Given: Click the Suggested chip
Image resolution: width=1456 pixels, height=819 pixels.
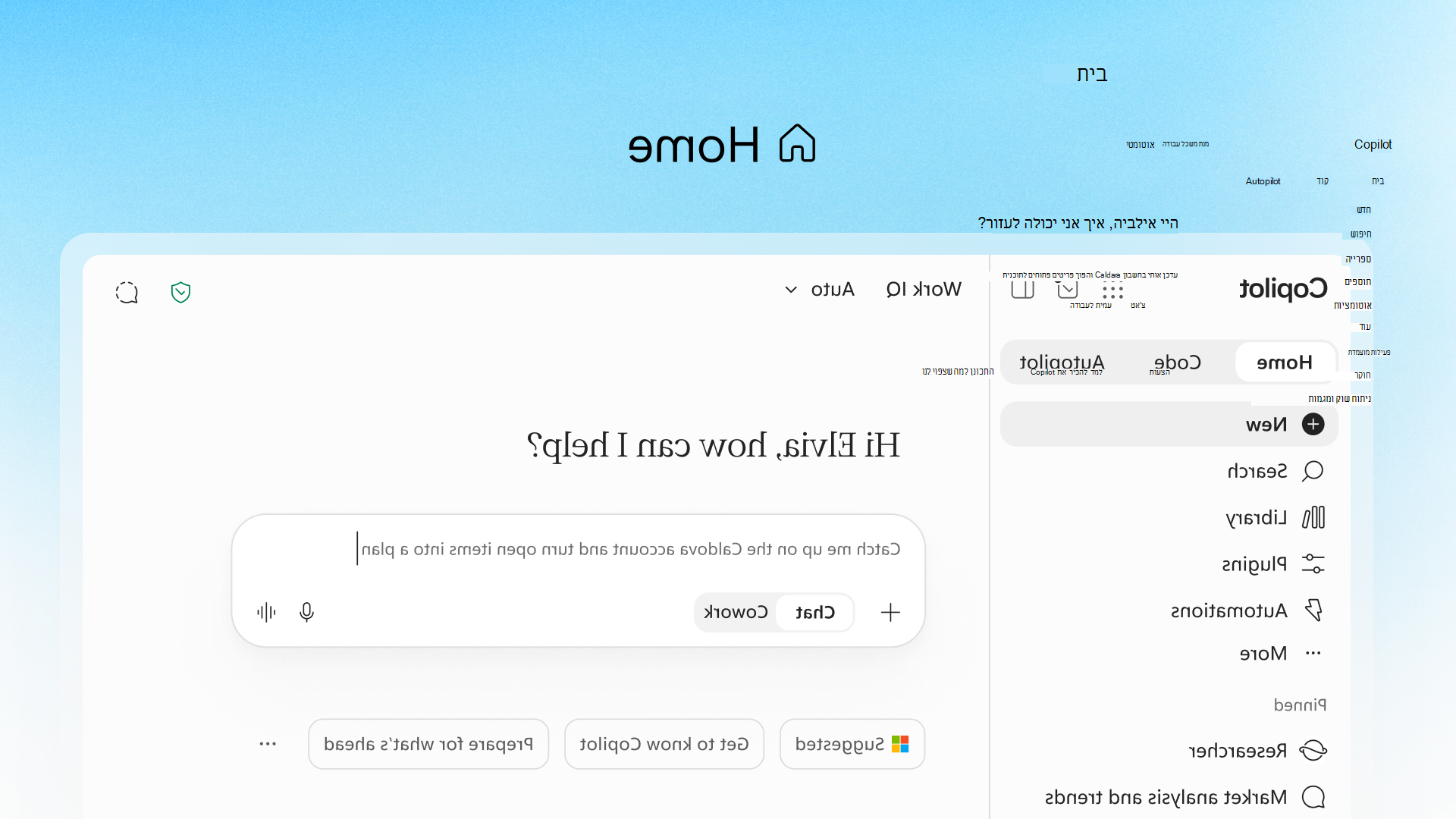Looking at the screenshot, I should tap(852, 744).
